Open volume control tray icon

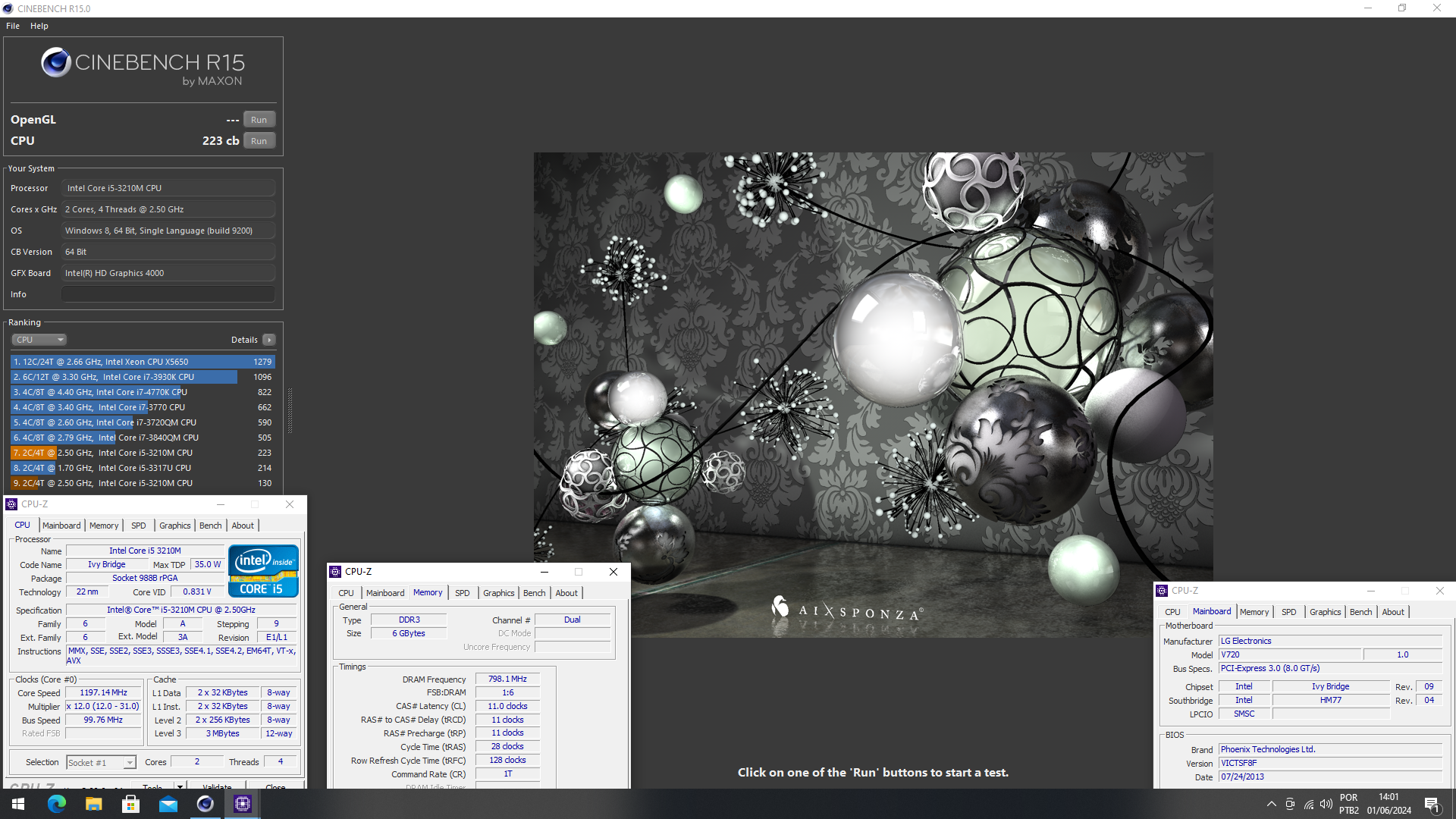pyautogui.click(x=1326, y=804)
